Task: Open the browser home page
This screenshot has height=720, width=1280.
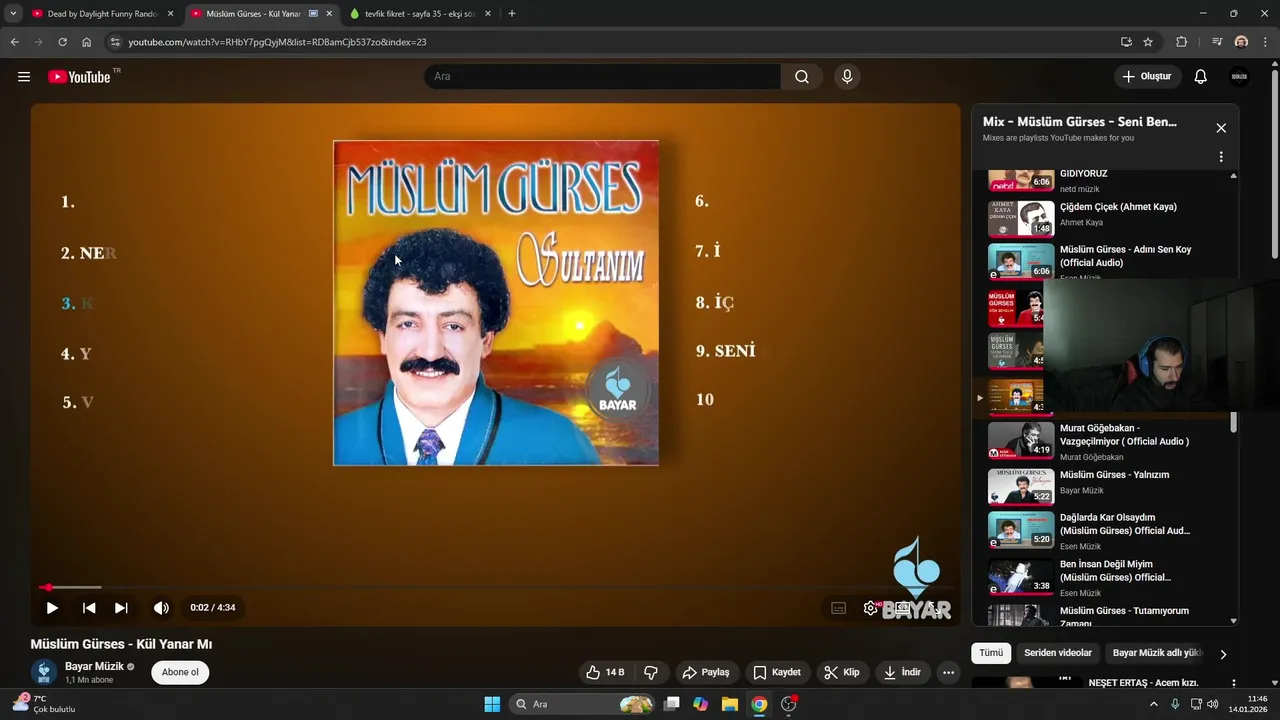Action: coord(86,42)
